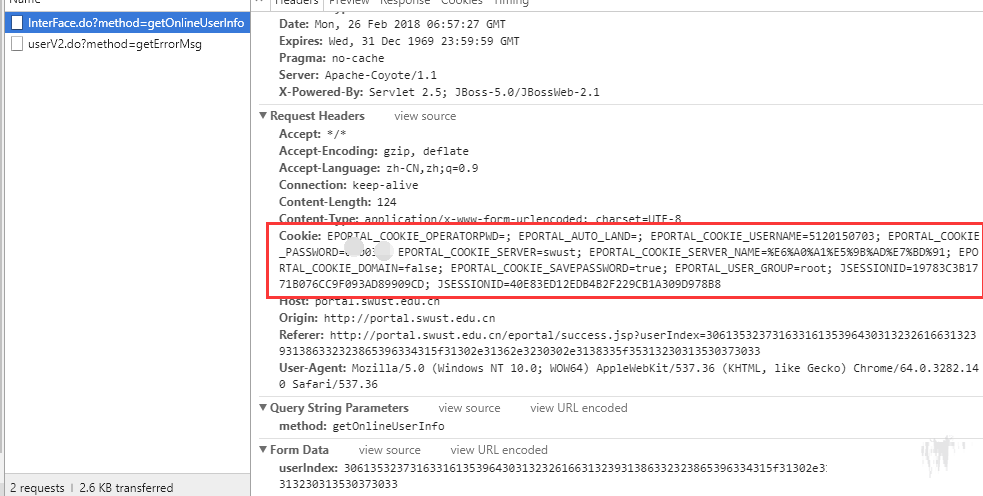This screenshot has height=496, width=983.
Task: Click the file icon beside InterFace.do request
Action: [x=16, y=22]
